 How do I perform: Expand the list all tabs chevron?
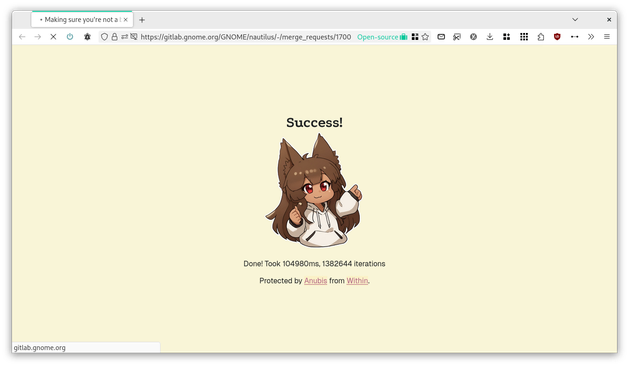(575, 19)
